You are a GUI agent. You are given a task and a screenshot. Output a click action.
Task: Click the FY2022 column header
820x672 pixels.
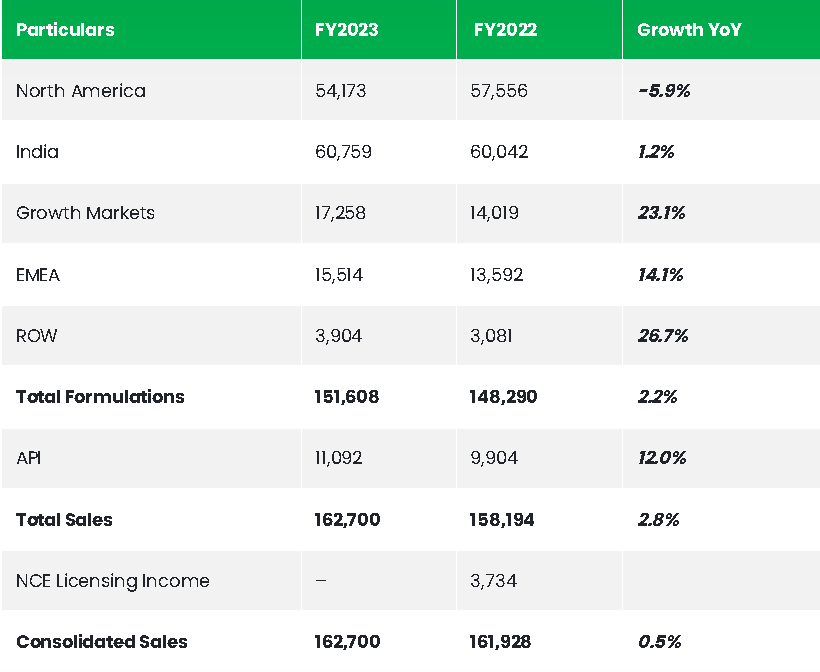505,30
